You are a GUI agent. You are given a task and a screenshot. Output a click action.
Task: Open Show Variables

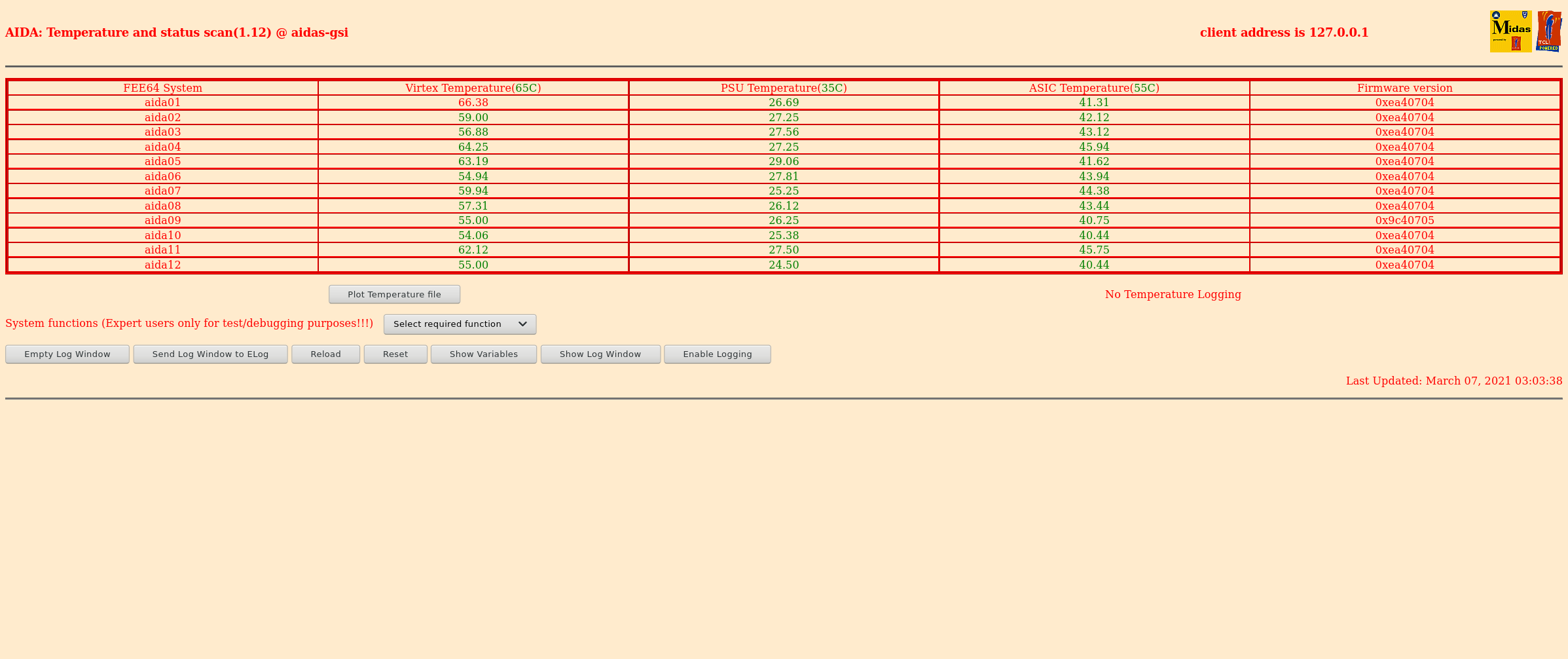pos(483,354)
